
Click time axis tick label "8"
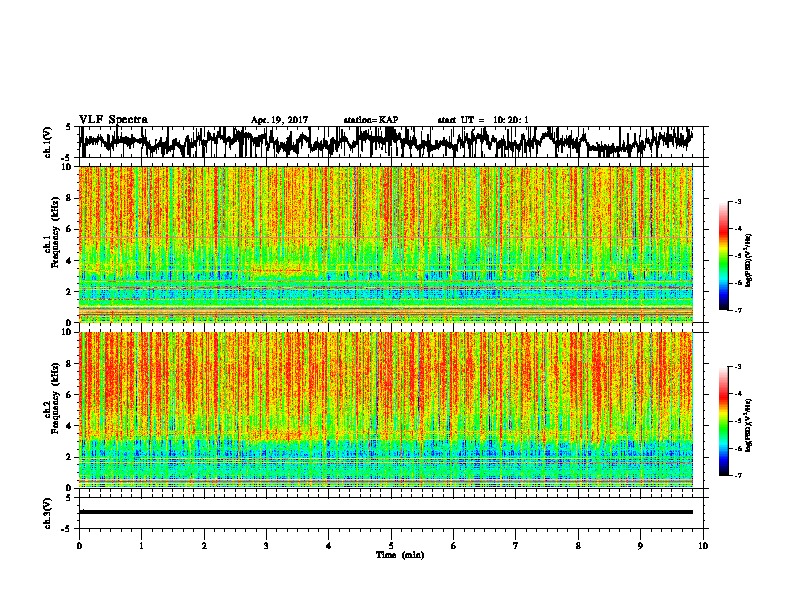[x=578, y=546]
